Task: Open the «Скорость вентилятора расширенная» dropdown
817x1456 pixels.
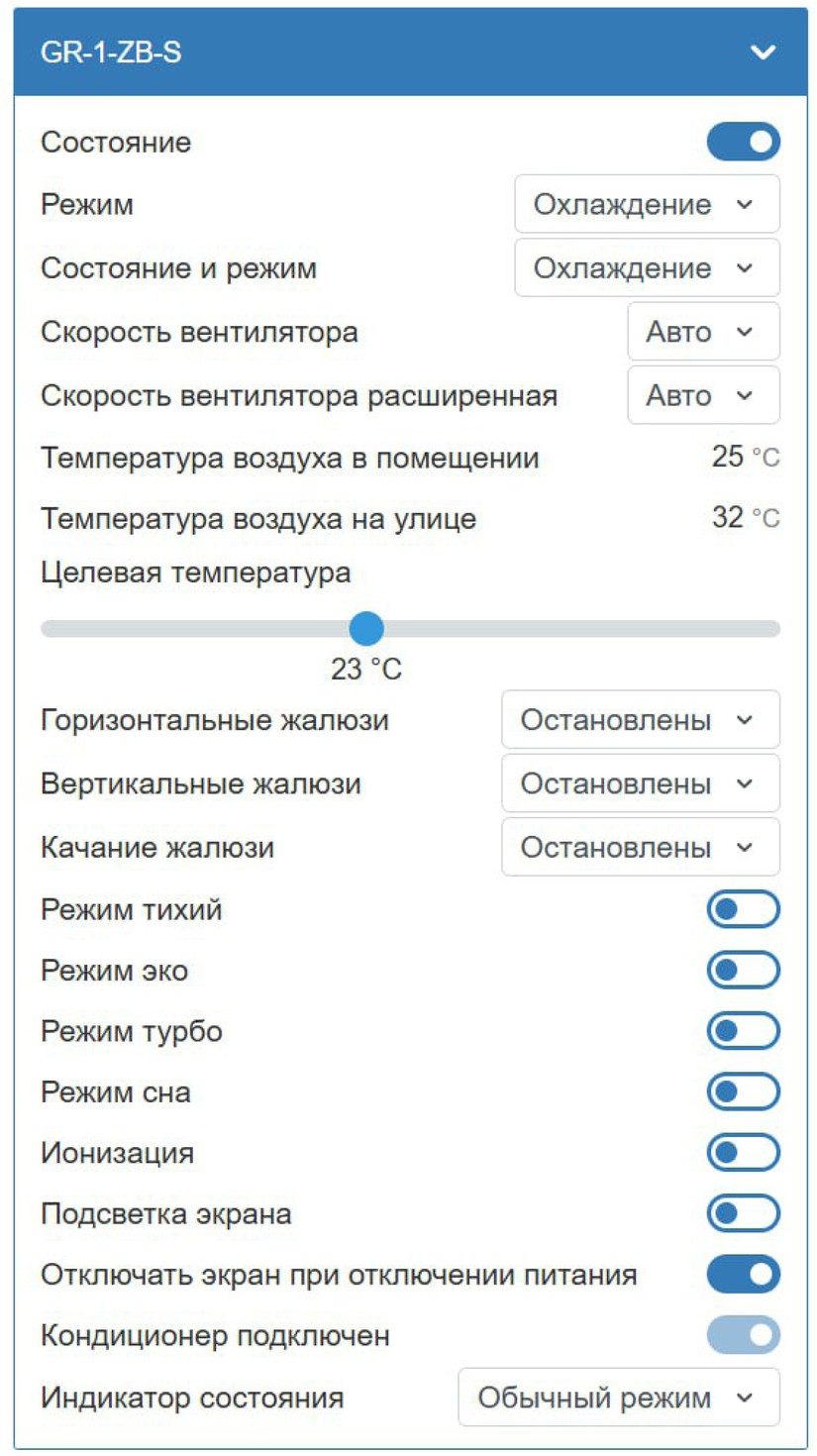Action: [x=703, y=394]
